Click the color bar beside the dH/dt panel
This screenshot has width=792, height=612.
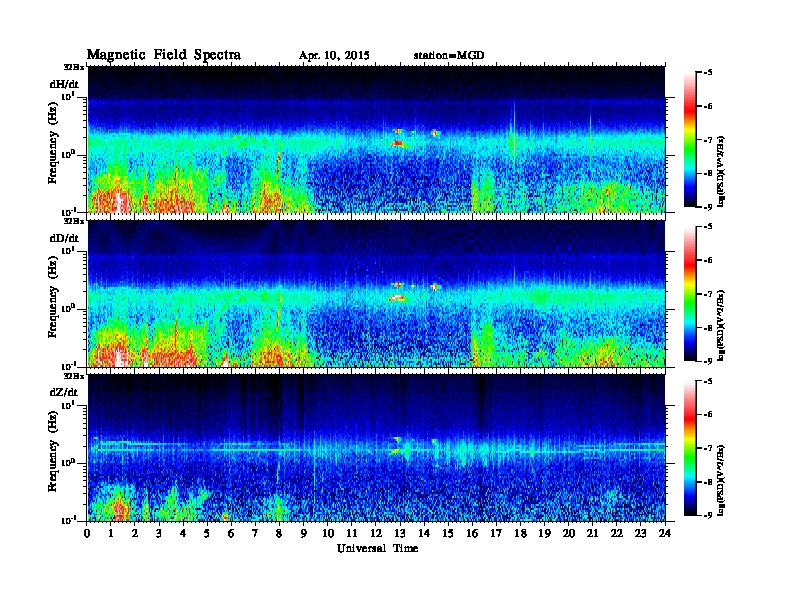[690, 140]
